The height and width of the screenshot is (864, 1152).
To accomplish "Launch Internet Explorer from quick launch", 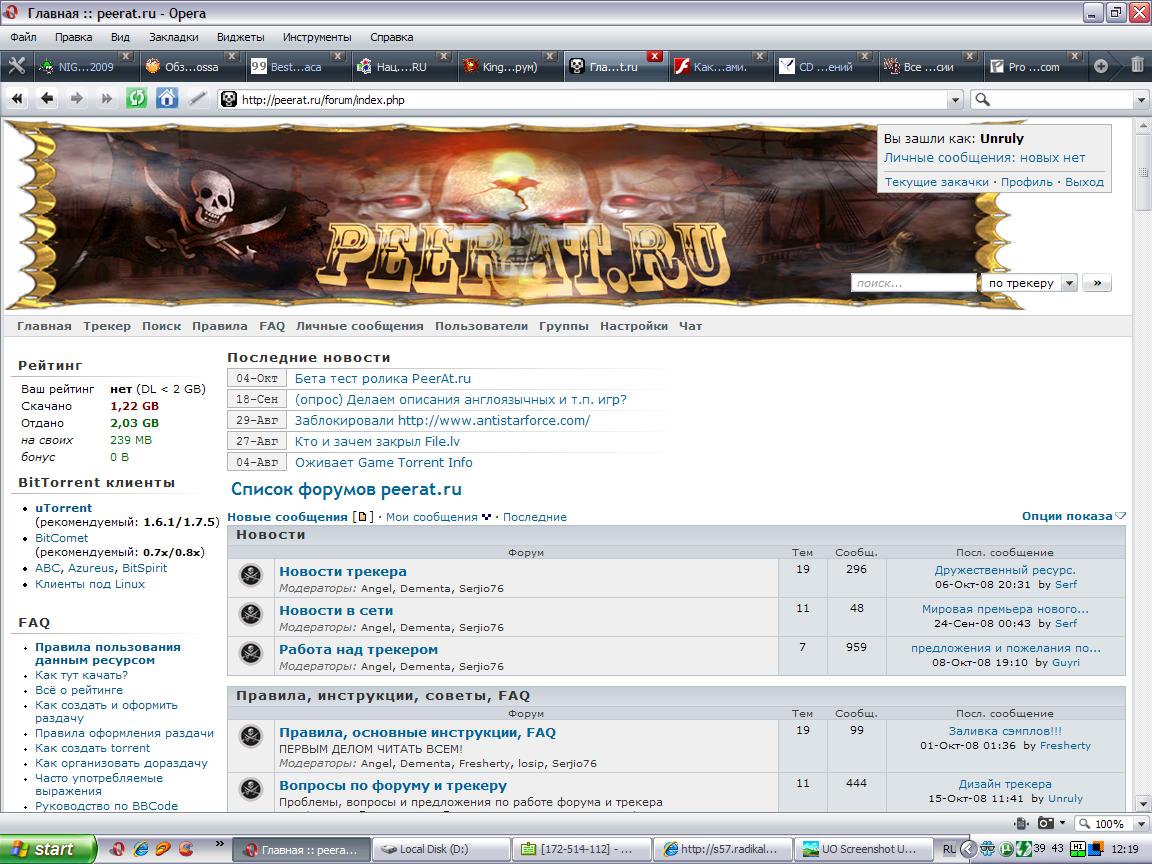I will point(140,849).
